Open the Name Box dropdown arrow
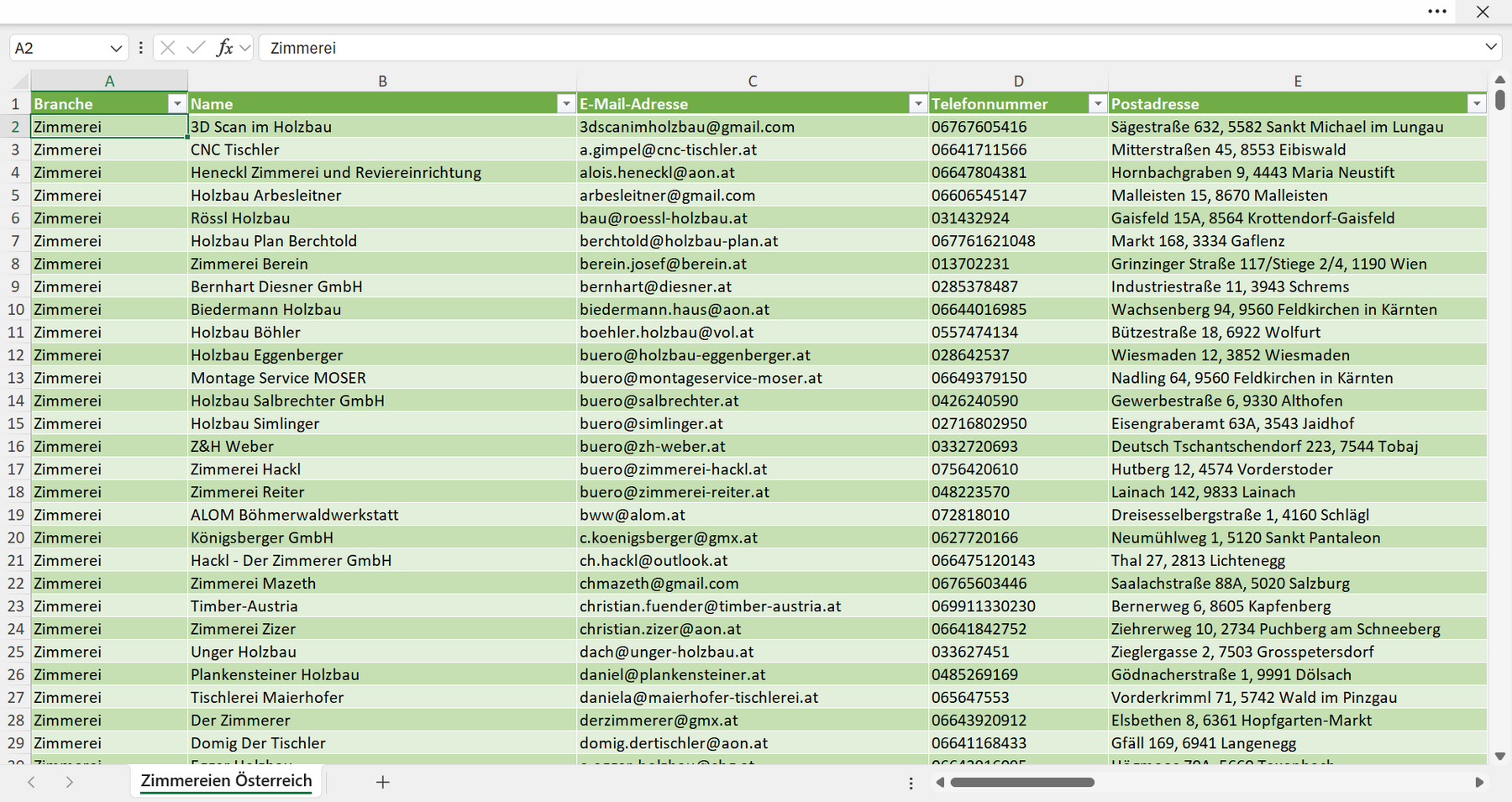 [x=116, y=48]
